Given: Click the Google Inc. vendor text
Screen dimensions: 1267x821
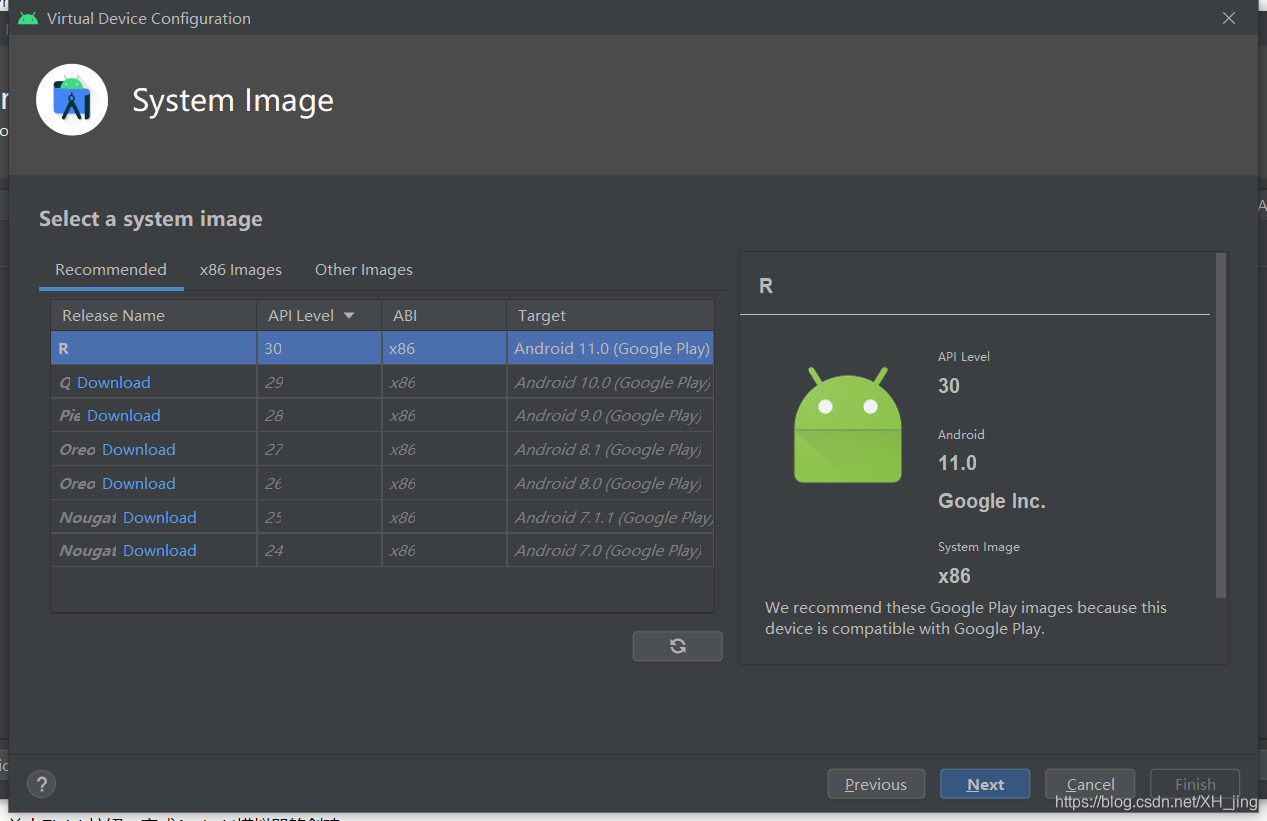Looking at the screenshot, I should [991, 501].
